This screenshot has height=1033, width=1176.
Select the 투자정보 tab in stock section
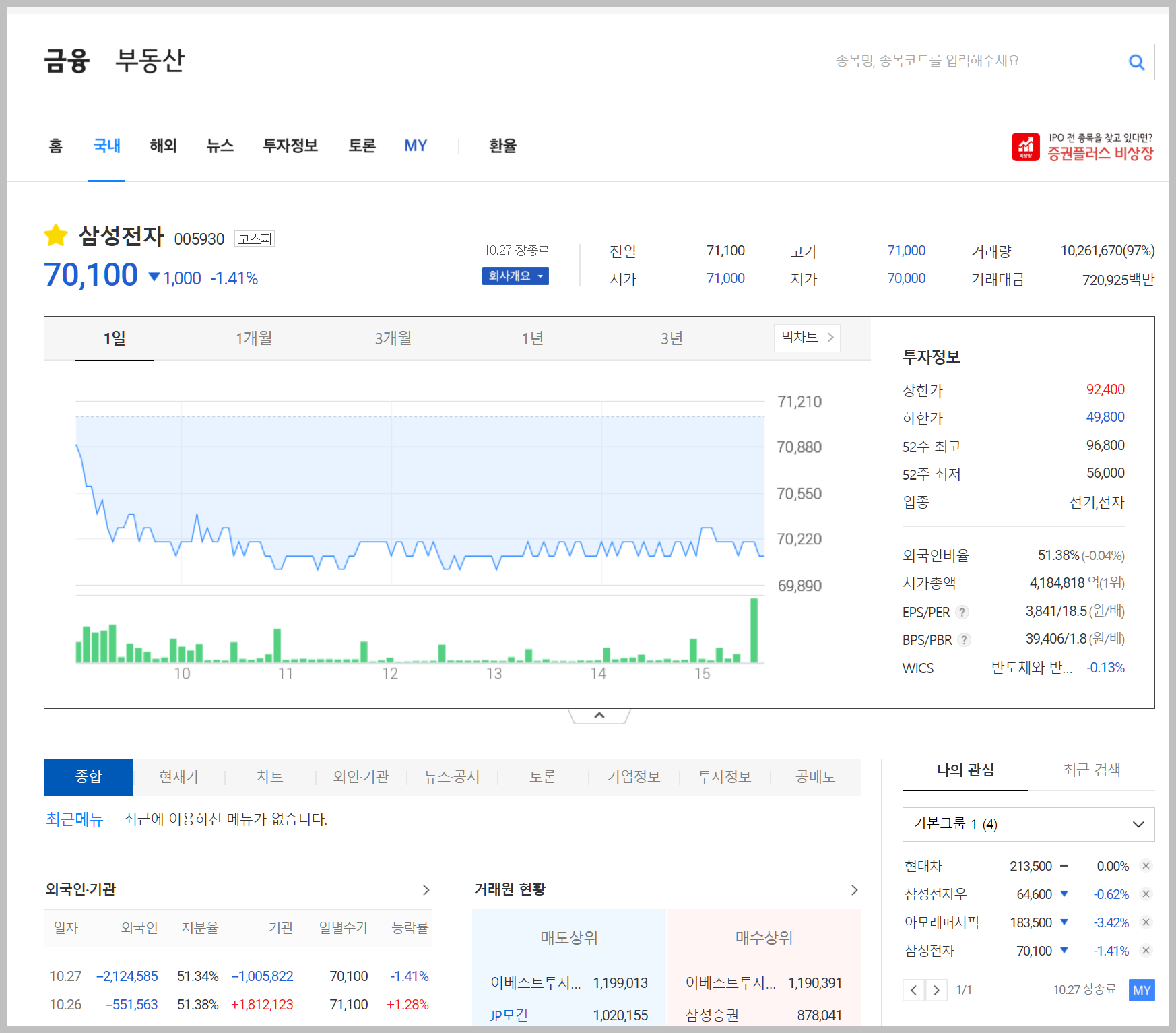click(725, 777)
